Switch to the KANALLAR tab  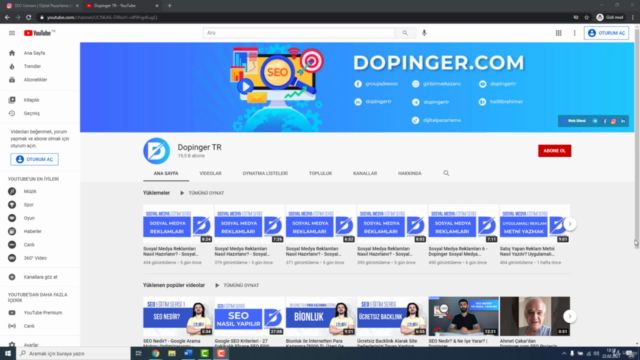coord(365,173)
